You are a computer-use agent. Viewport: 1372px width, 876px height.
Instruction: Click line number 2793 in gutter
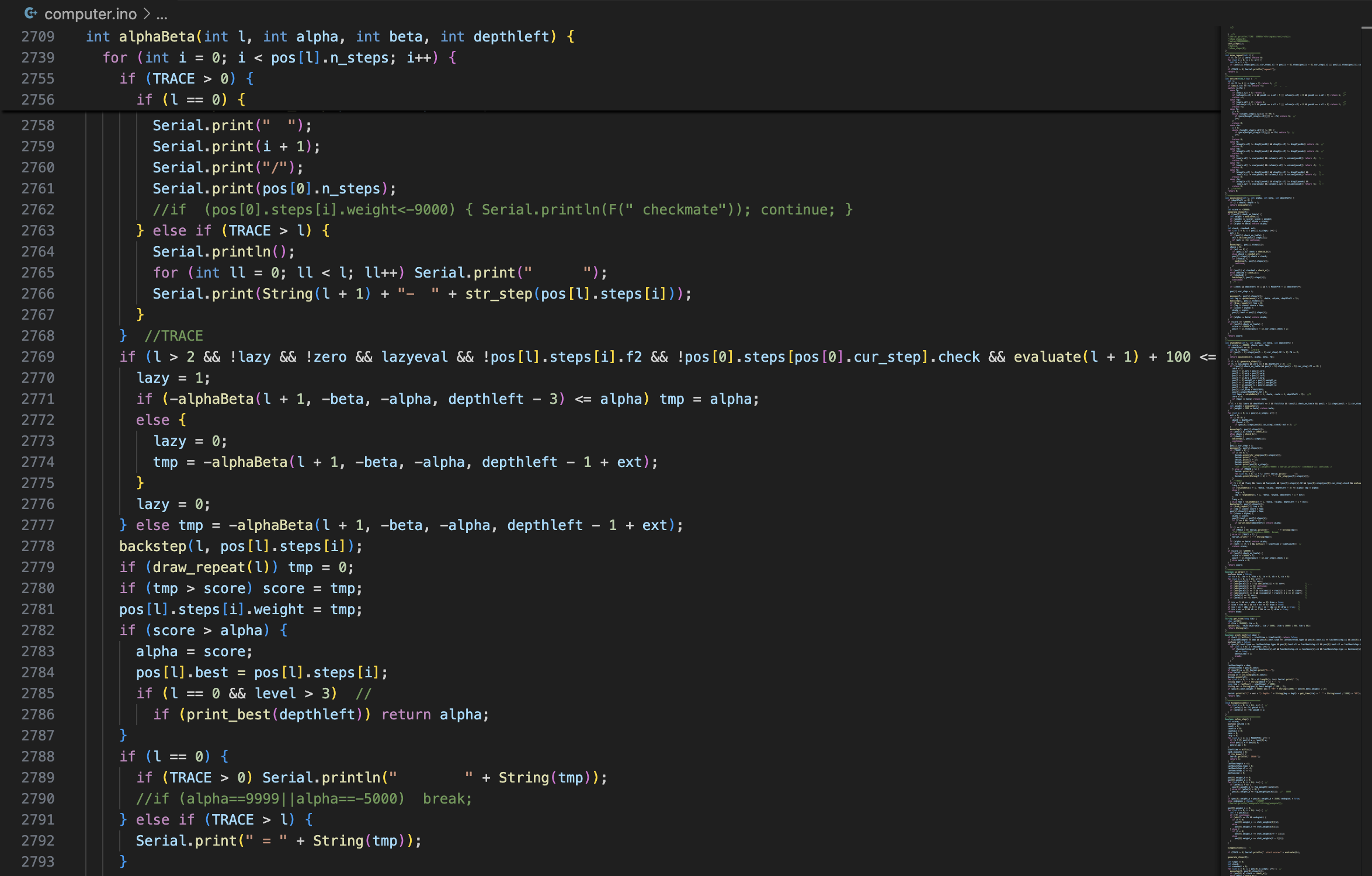click(37, 861)
